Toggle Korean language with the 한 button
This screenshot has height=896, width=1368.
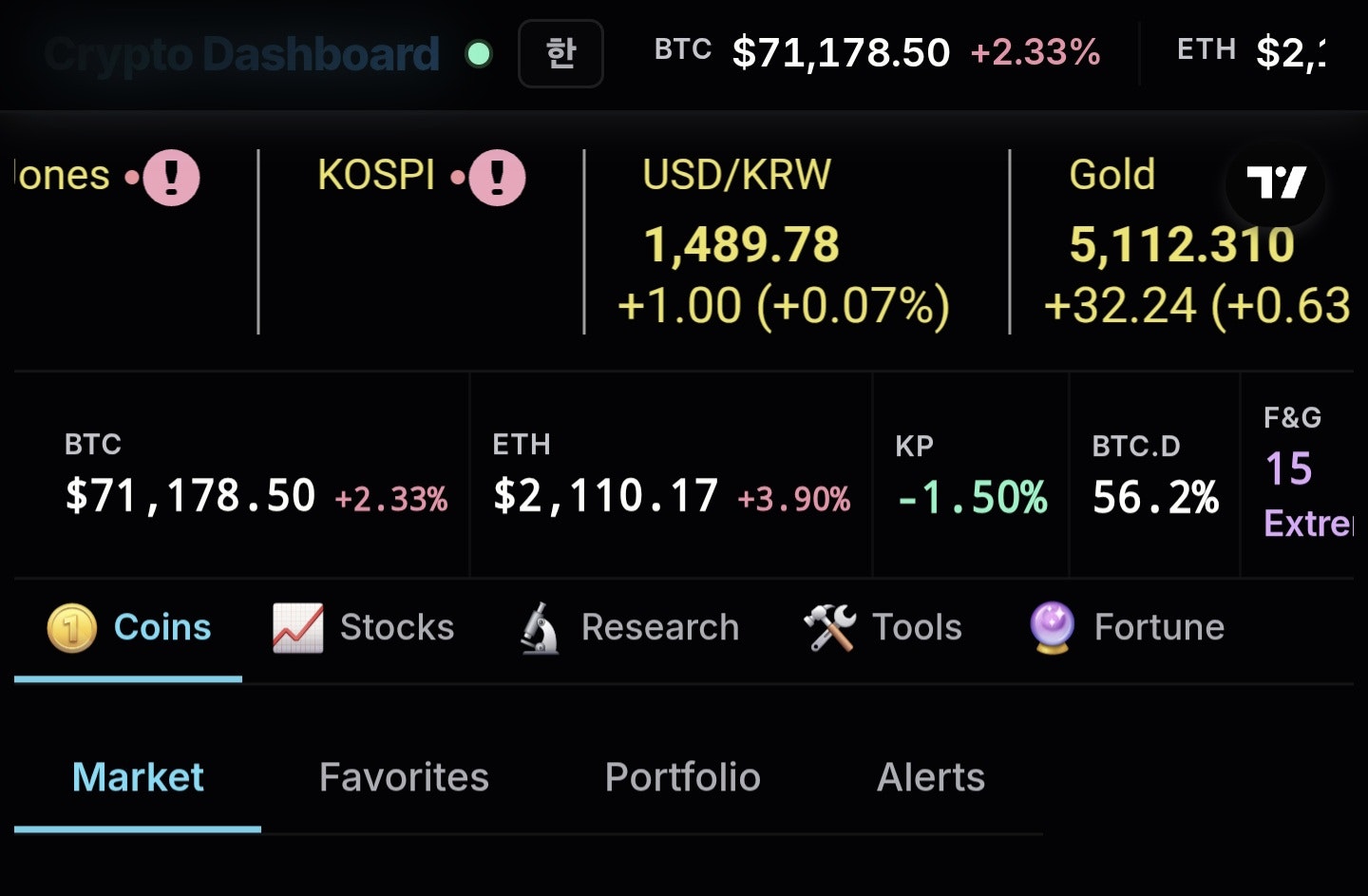pyautogui.click(x=560, y=54)
